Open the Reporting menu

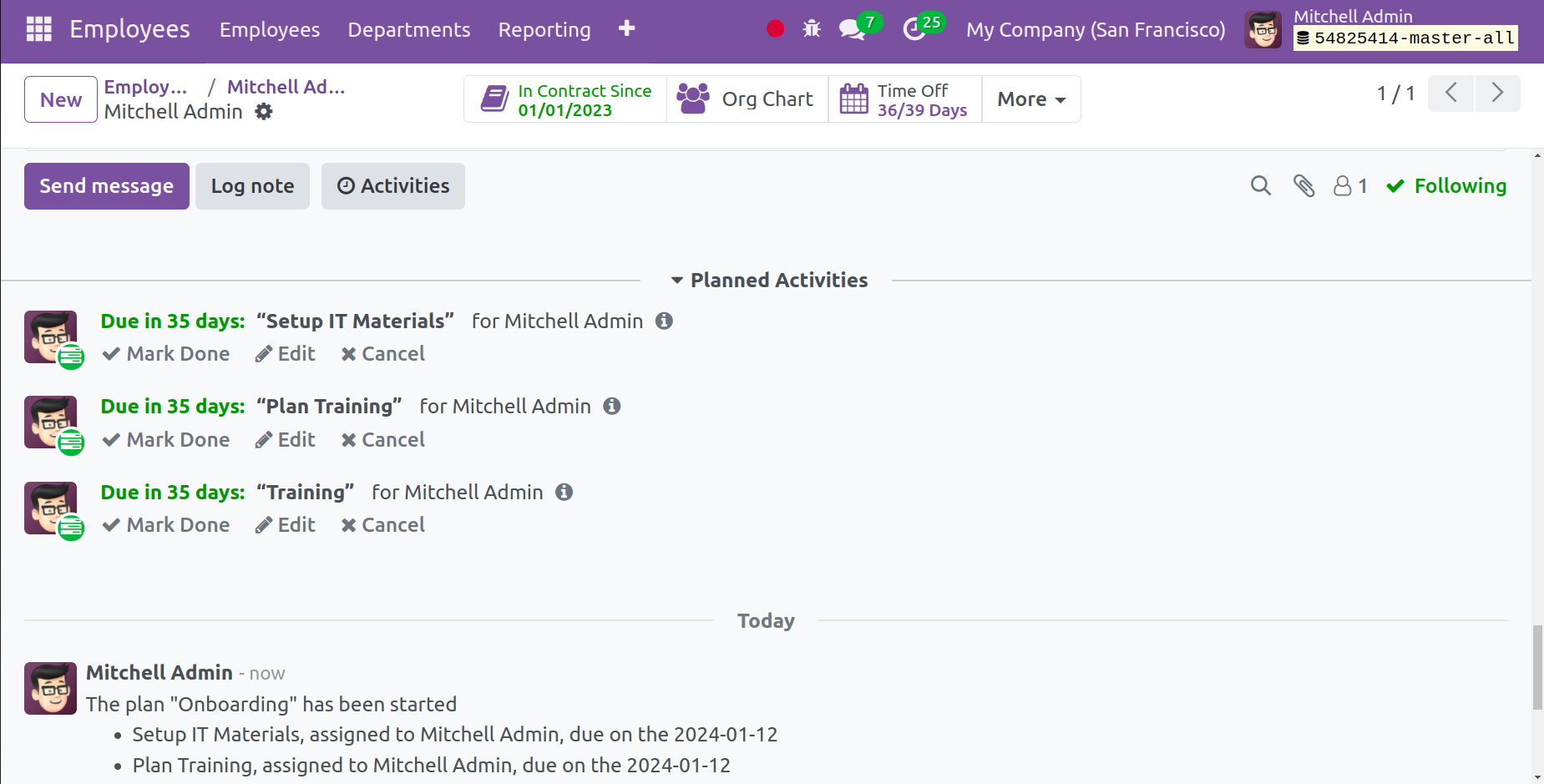point(544,29)
